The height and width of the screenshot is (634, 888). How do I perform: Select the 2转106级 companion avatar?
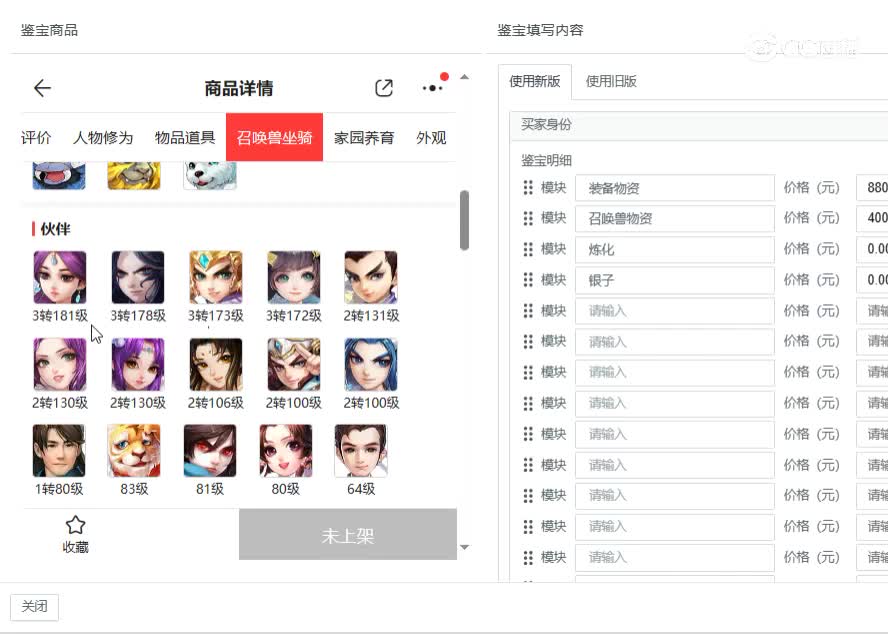216,365
